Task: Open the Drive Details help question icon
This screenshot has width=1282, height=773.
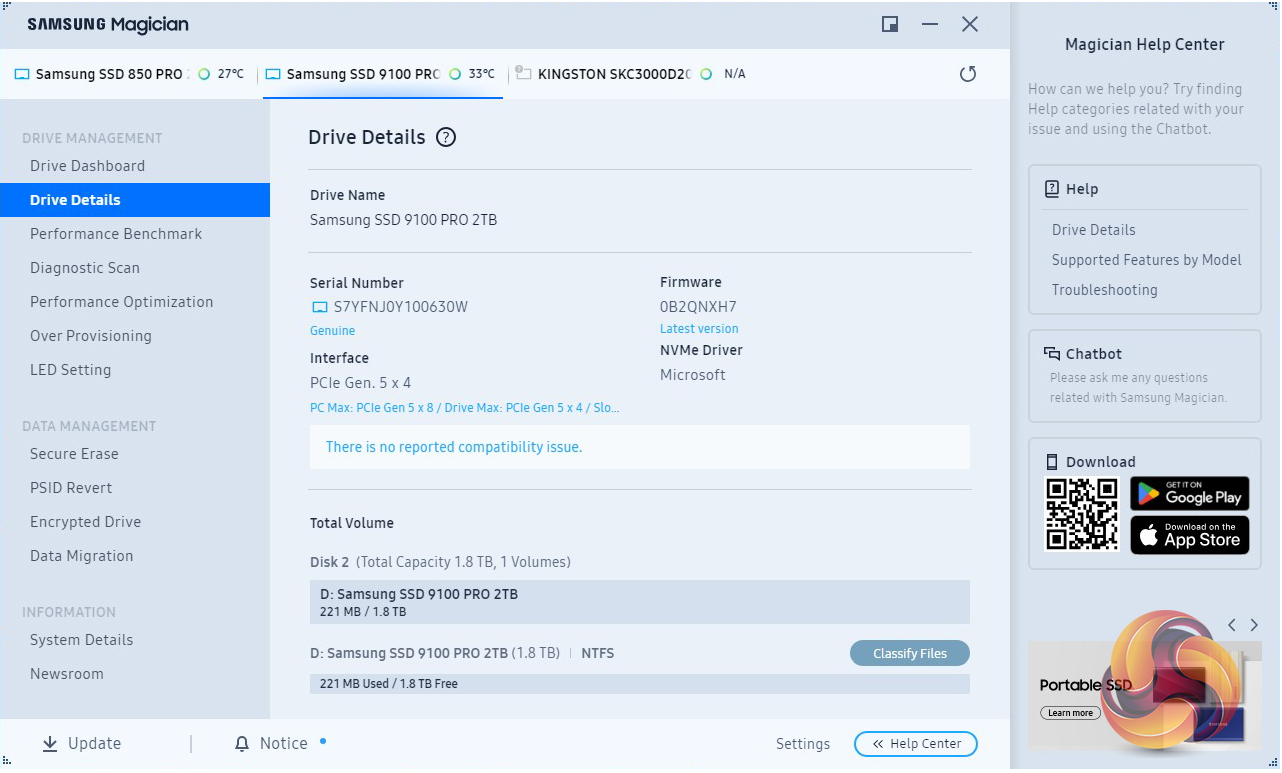Action: pyautogui.click(x=446, y=138)
